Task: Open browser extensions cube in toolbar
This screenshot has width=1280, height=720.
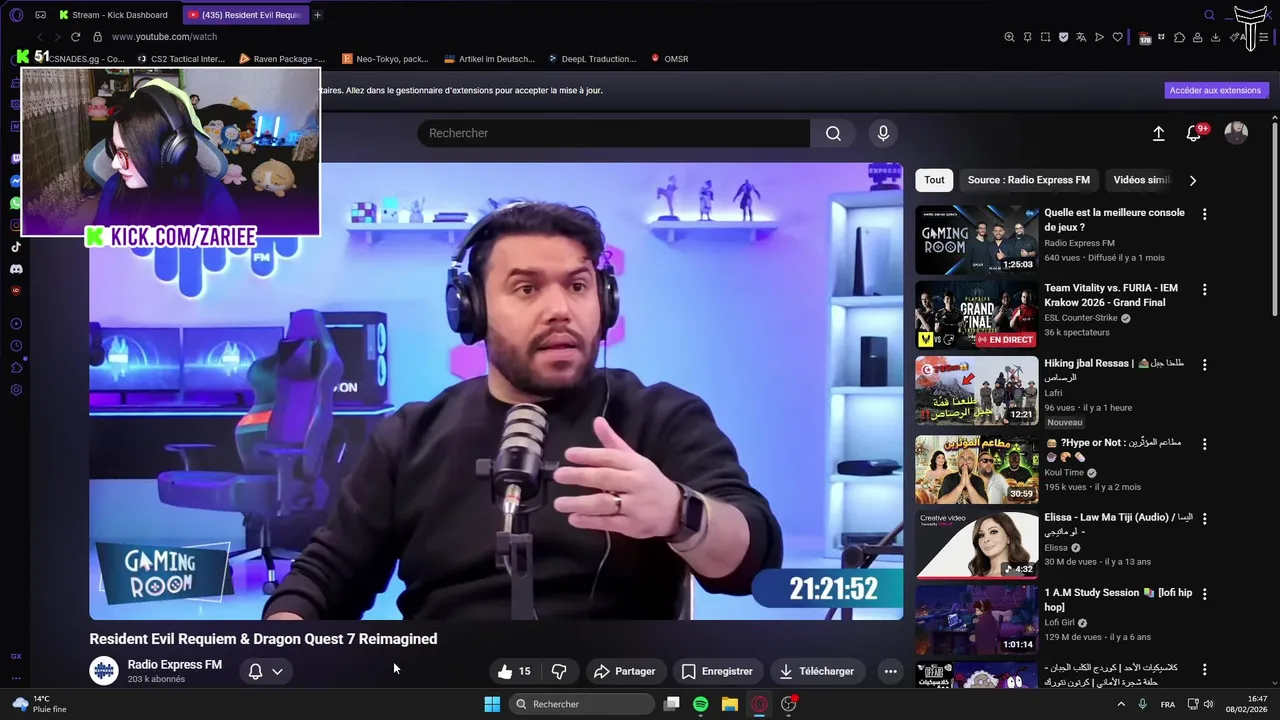Action: click(x=1179, y=37)
